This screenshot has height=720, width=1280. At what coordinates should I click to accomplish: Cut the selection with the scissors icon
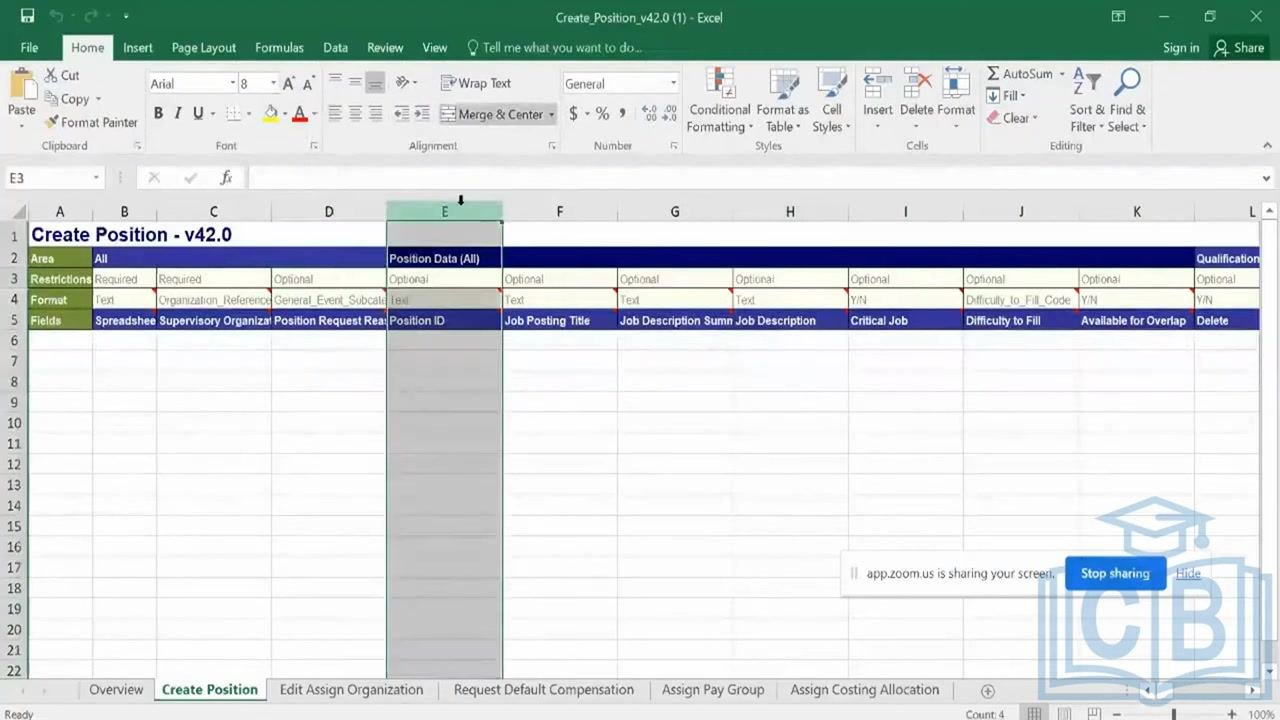pyautogui.click(x=51, y=75)
